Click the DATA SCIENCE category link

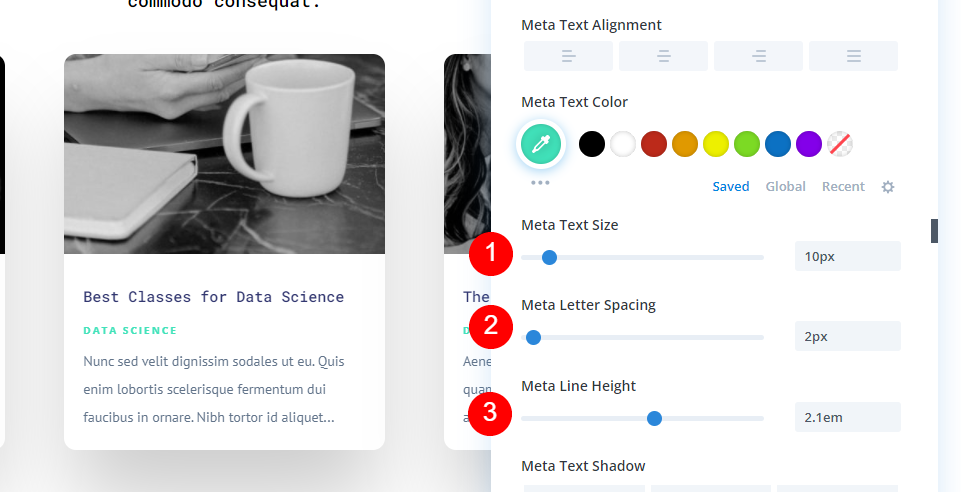(x=130, y=330)
